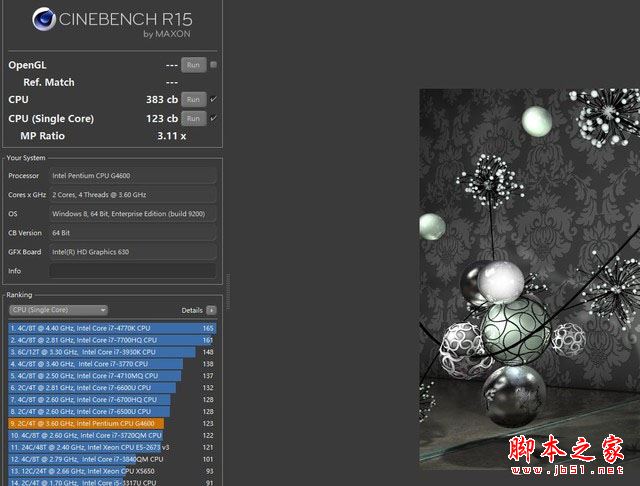Select ranking row 5 Core i7-4710MQ
640x486 pixels.
click(x=112, y=375)
